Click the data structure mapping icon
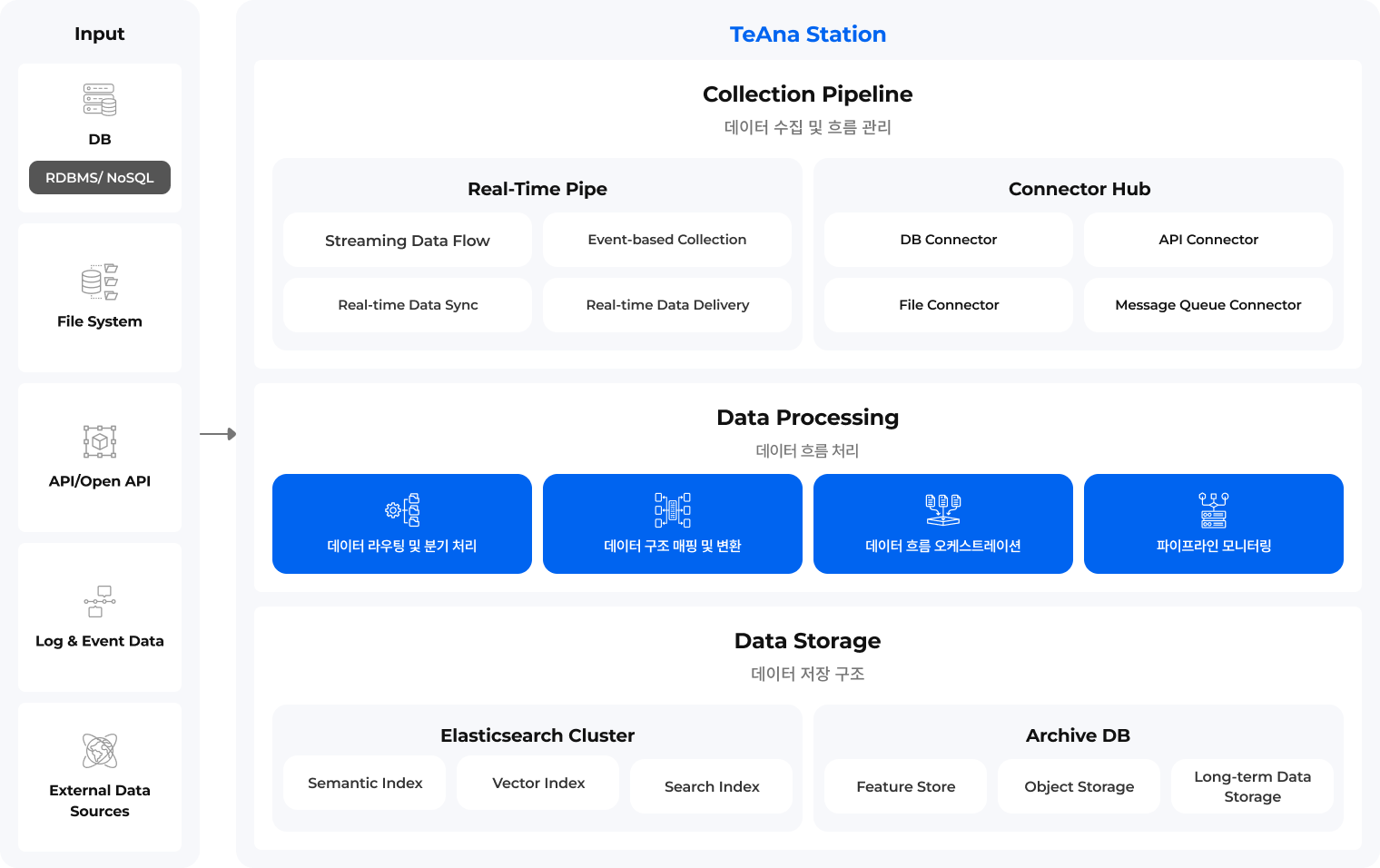 click(673, 510)
